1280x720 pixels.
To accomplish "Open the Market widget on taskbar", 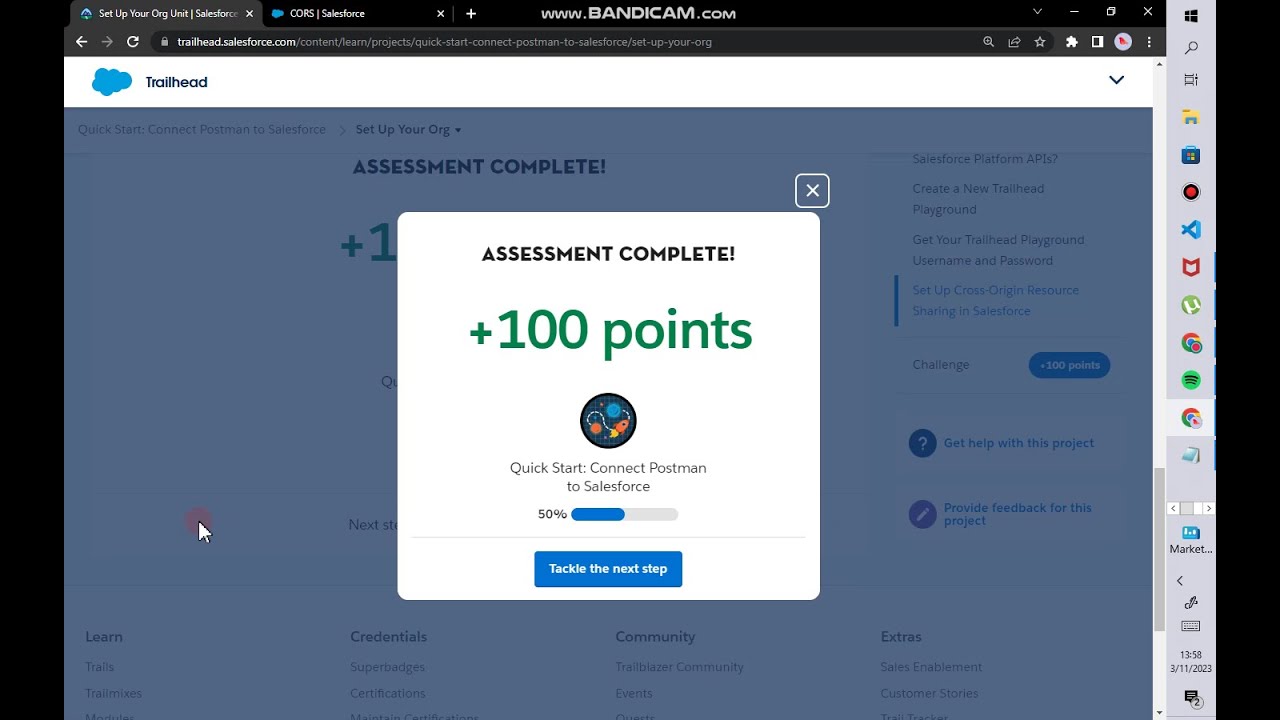I will [1190, 540].
